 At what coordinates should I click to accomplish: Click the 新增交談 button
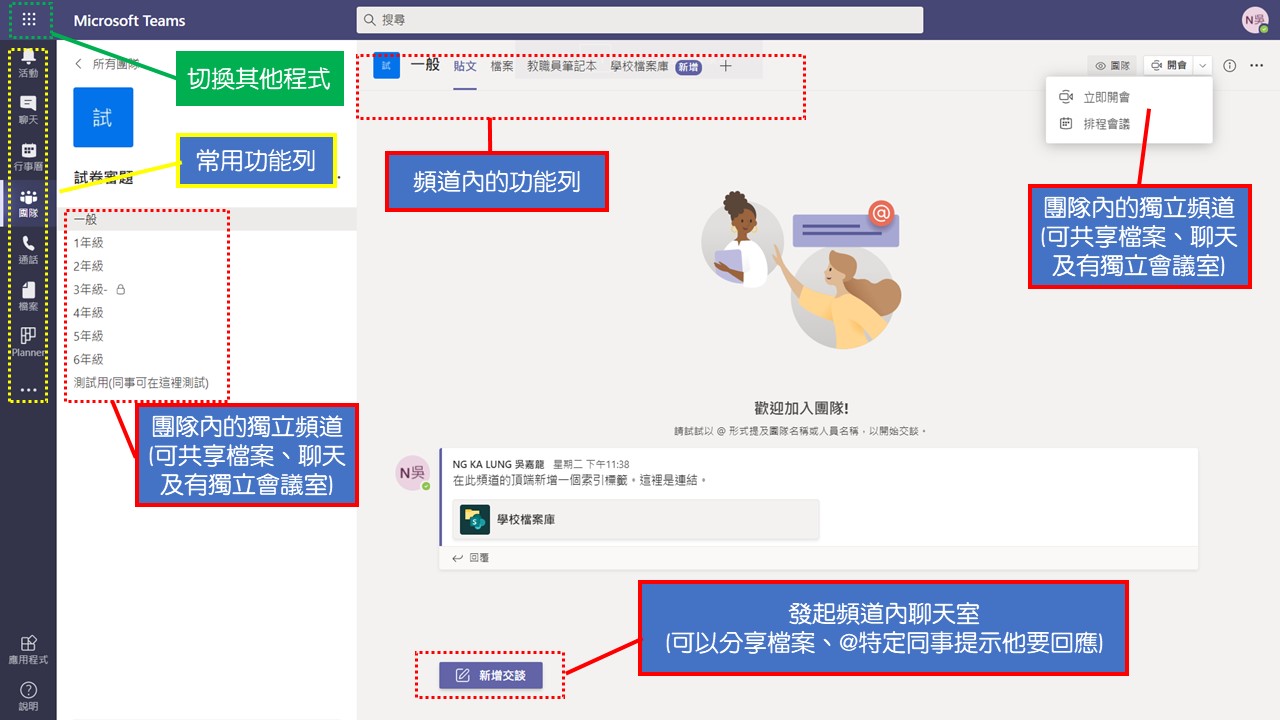[x=490, y=675]
